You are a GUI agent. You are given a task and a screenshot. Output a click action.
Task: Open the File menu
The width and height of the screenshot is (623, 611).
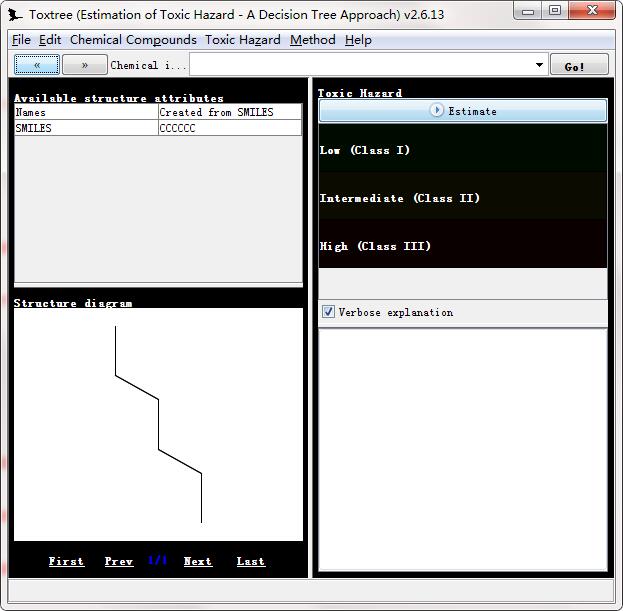tap(21, 40)
